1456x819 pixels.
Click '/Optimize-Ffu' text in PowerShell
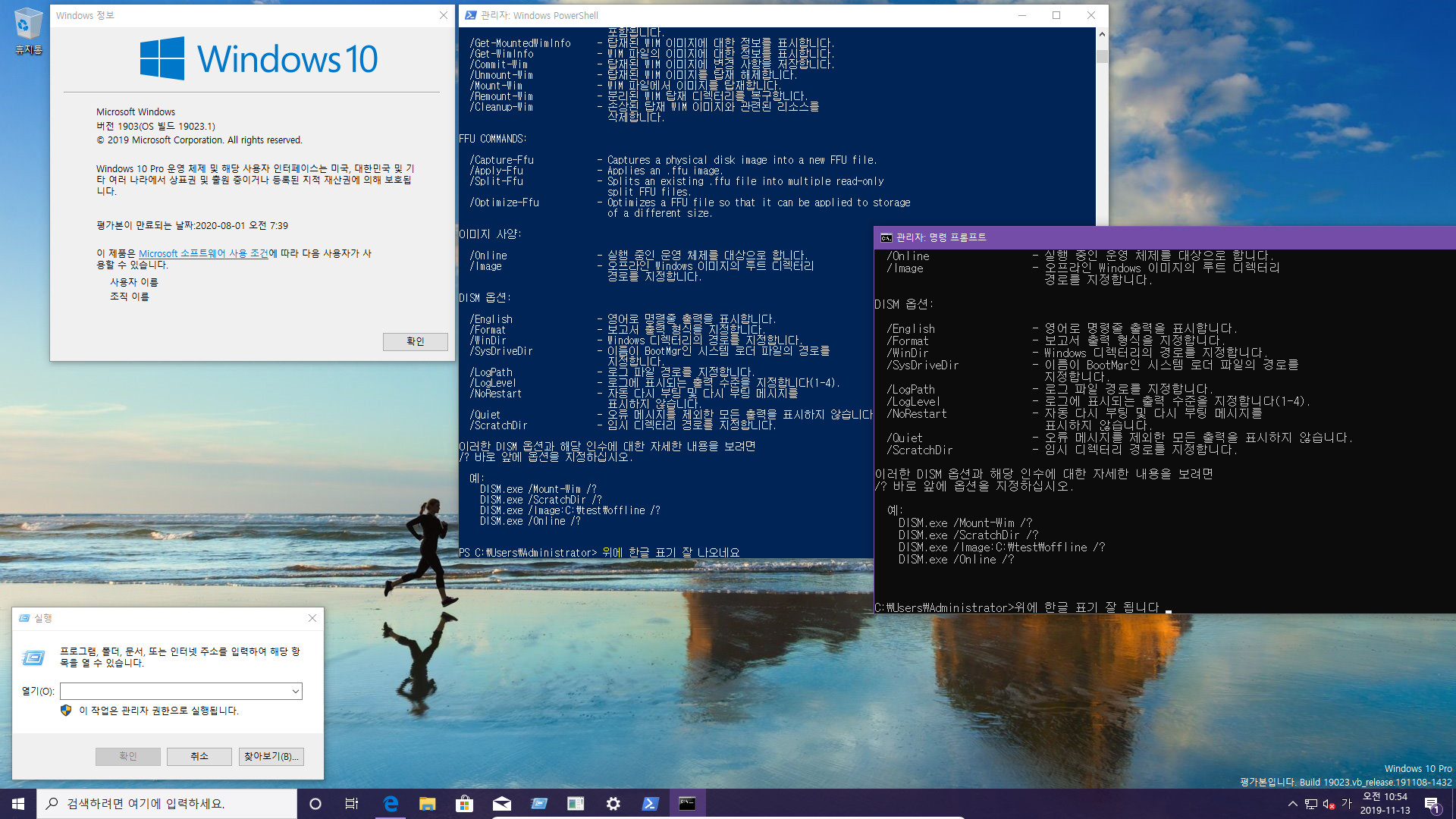[504, 202]
